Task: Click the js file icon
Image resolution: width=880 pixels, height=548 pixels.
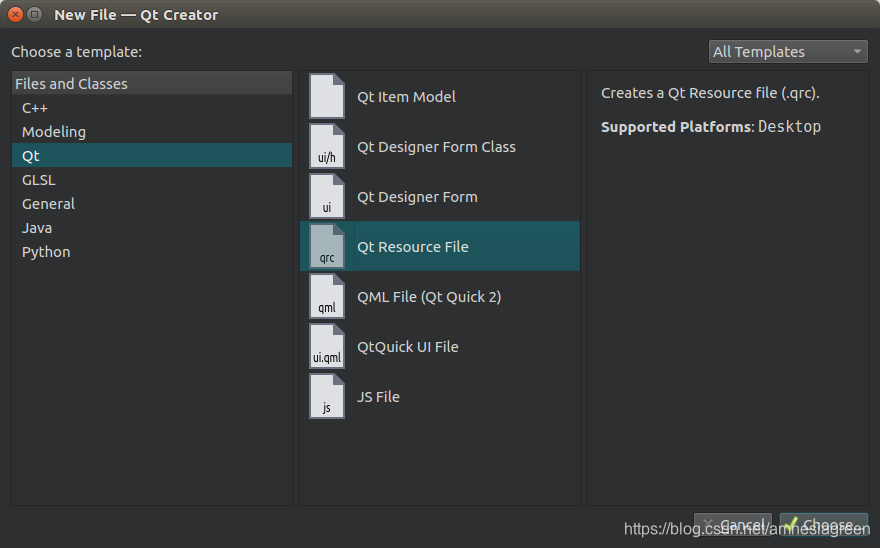Action: (327, 396)
